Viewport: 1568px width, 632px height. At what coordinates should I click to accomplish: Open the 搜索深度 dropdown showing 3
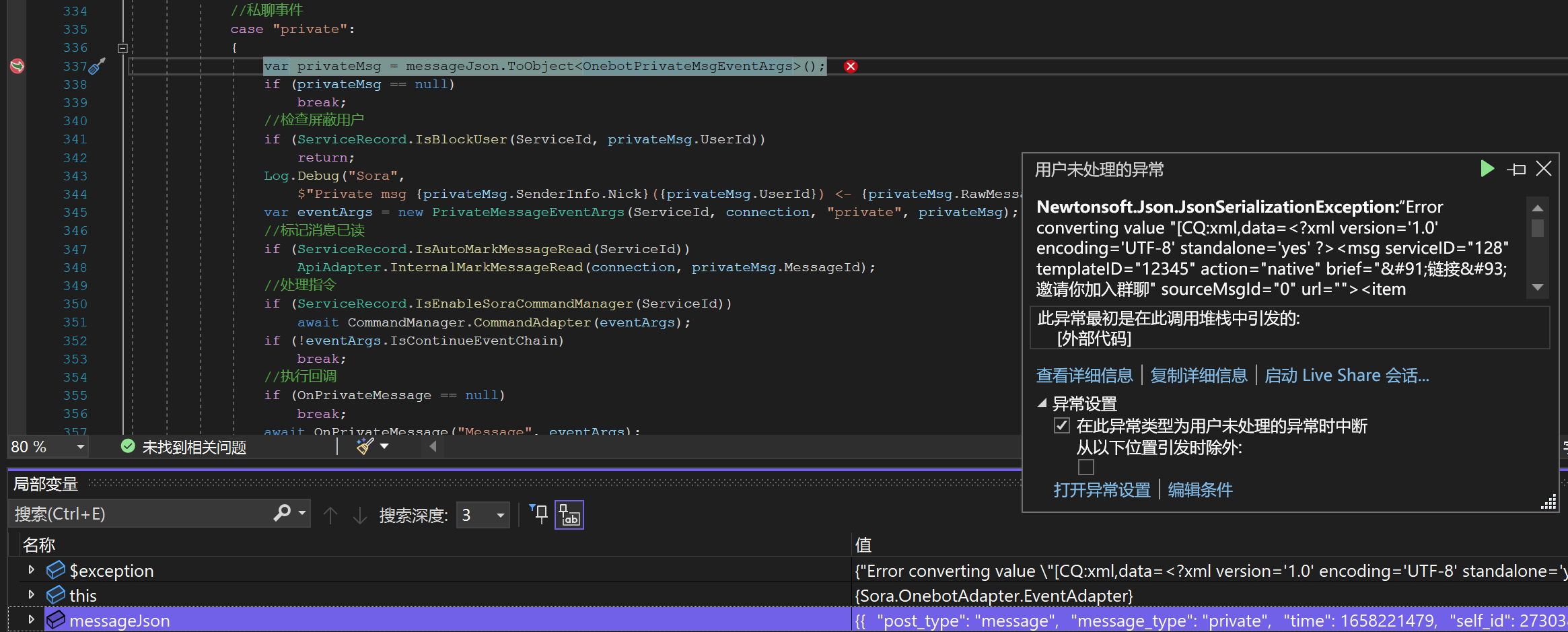click(483, 516)
